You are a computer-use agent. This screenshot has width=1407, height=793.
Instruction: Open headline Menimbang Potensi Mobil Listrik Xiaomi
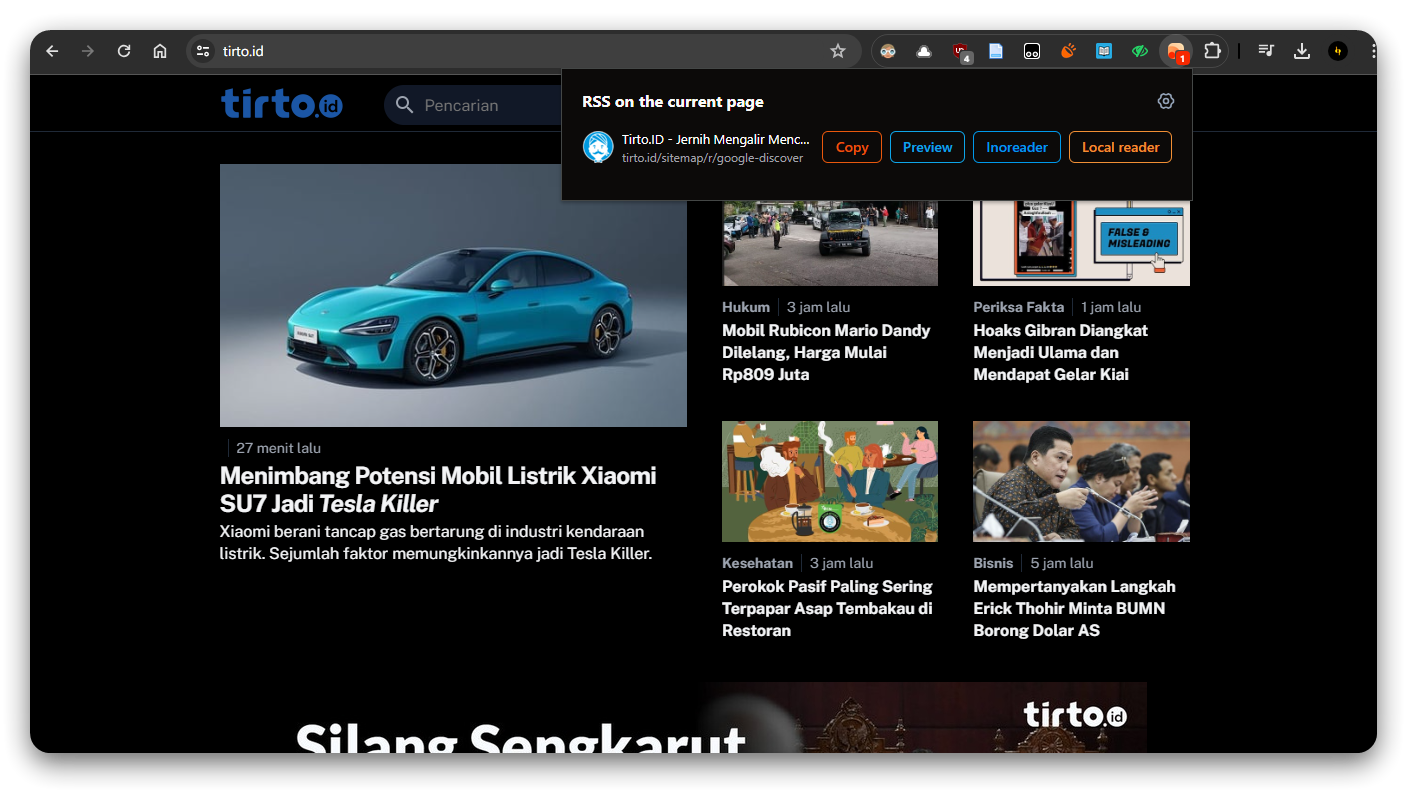click(x=438, y=489)
